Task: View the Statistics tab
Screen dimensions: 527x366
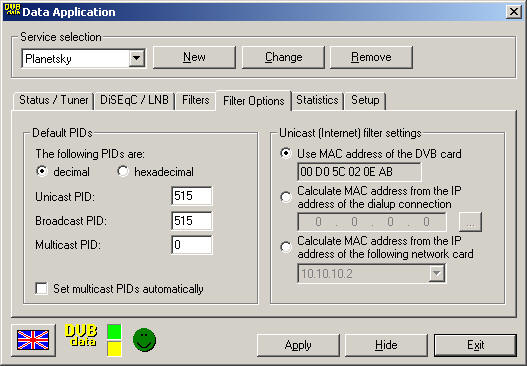Action: [x=317, y=100]
